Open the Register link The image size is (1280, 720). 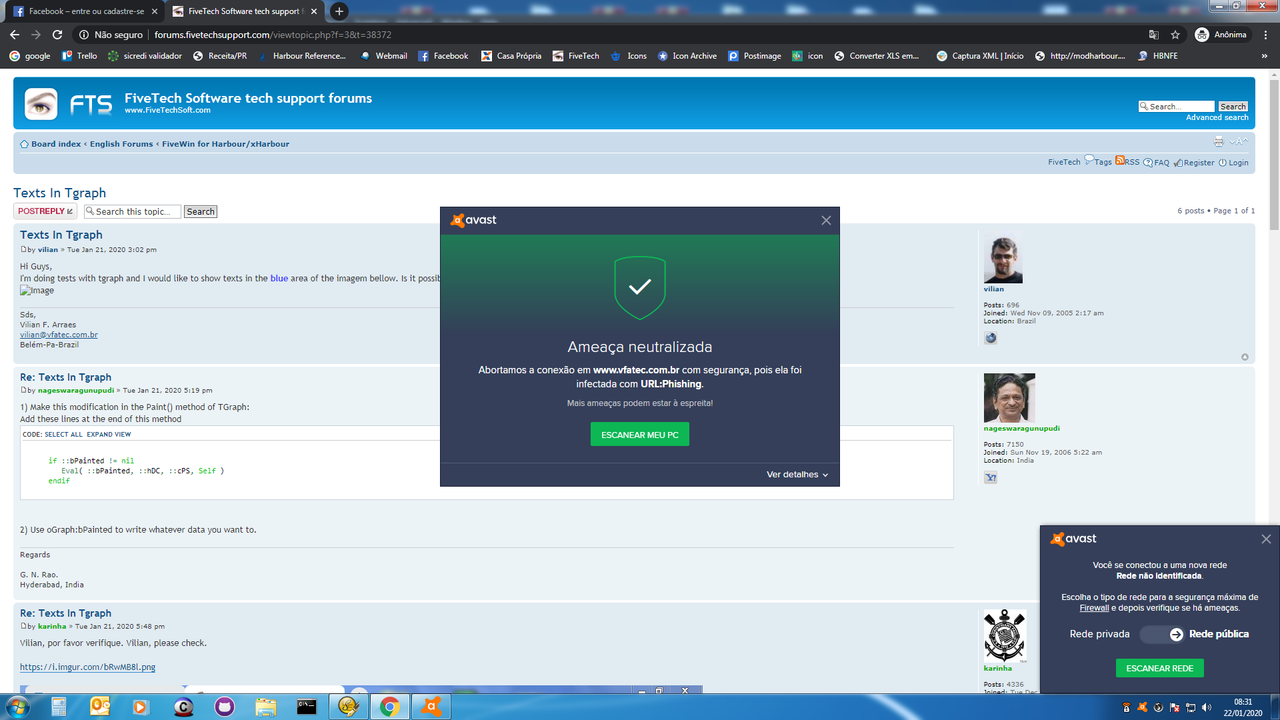click(x=1194, y=162)
